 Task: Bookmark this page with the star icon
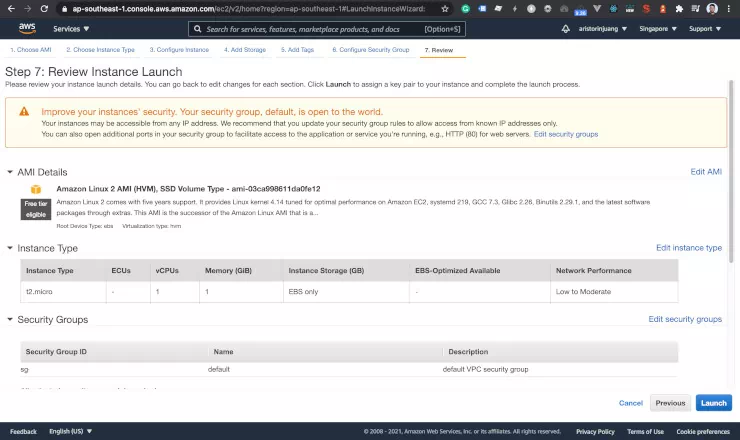[x=445, y=8]
